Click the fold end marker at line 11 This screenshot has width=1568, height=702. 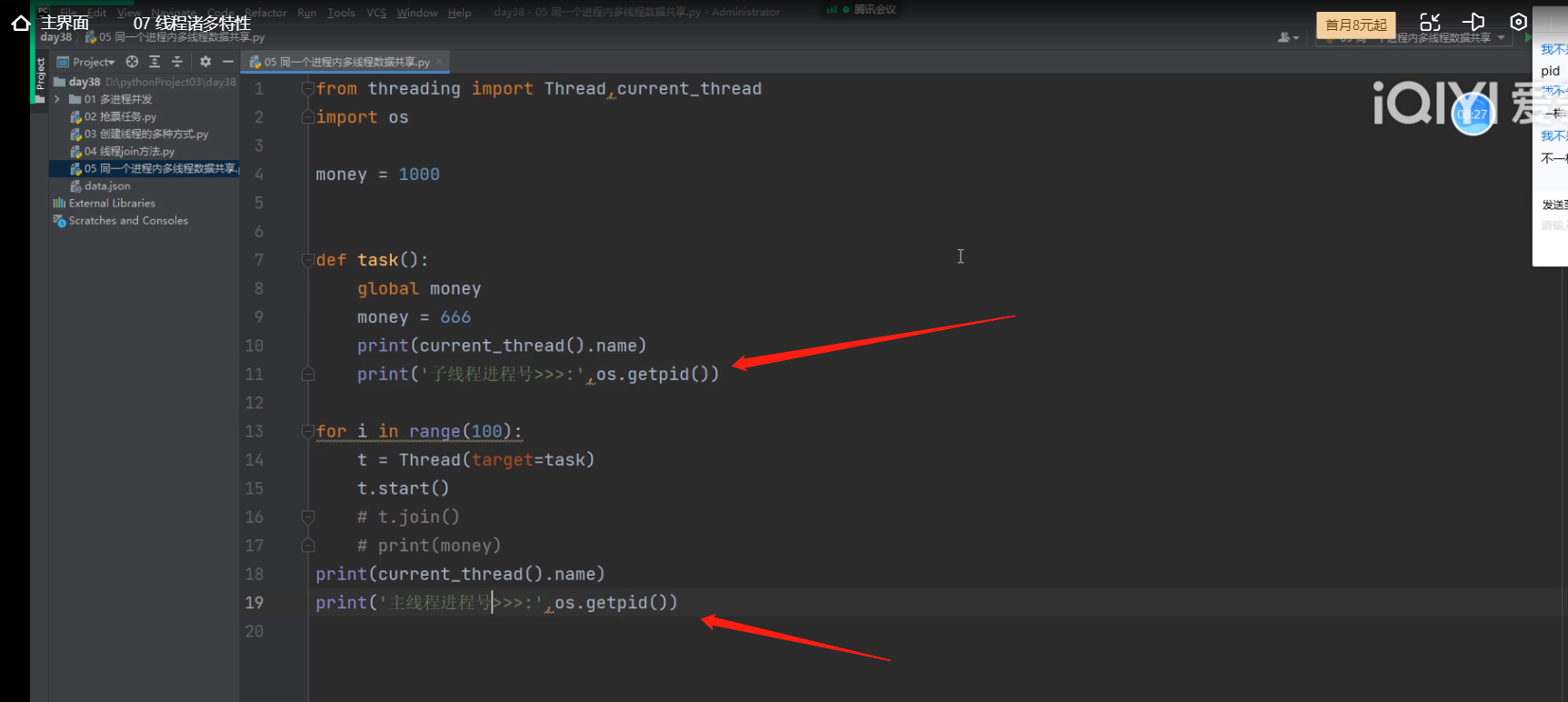(x=308, y=374)
